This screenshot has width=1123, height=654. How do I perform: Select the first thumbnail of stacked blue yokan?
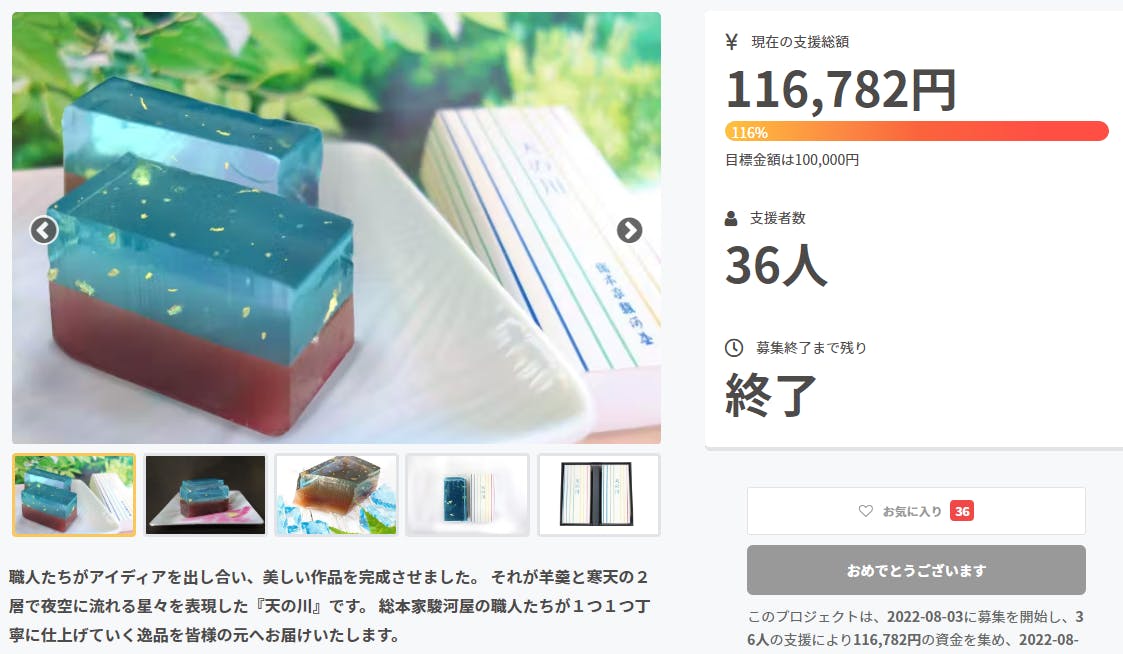[x=74, y=495]
